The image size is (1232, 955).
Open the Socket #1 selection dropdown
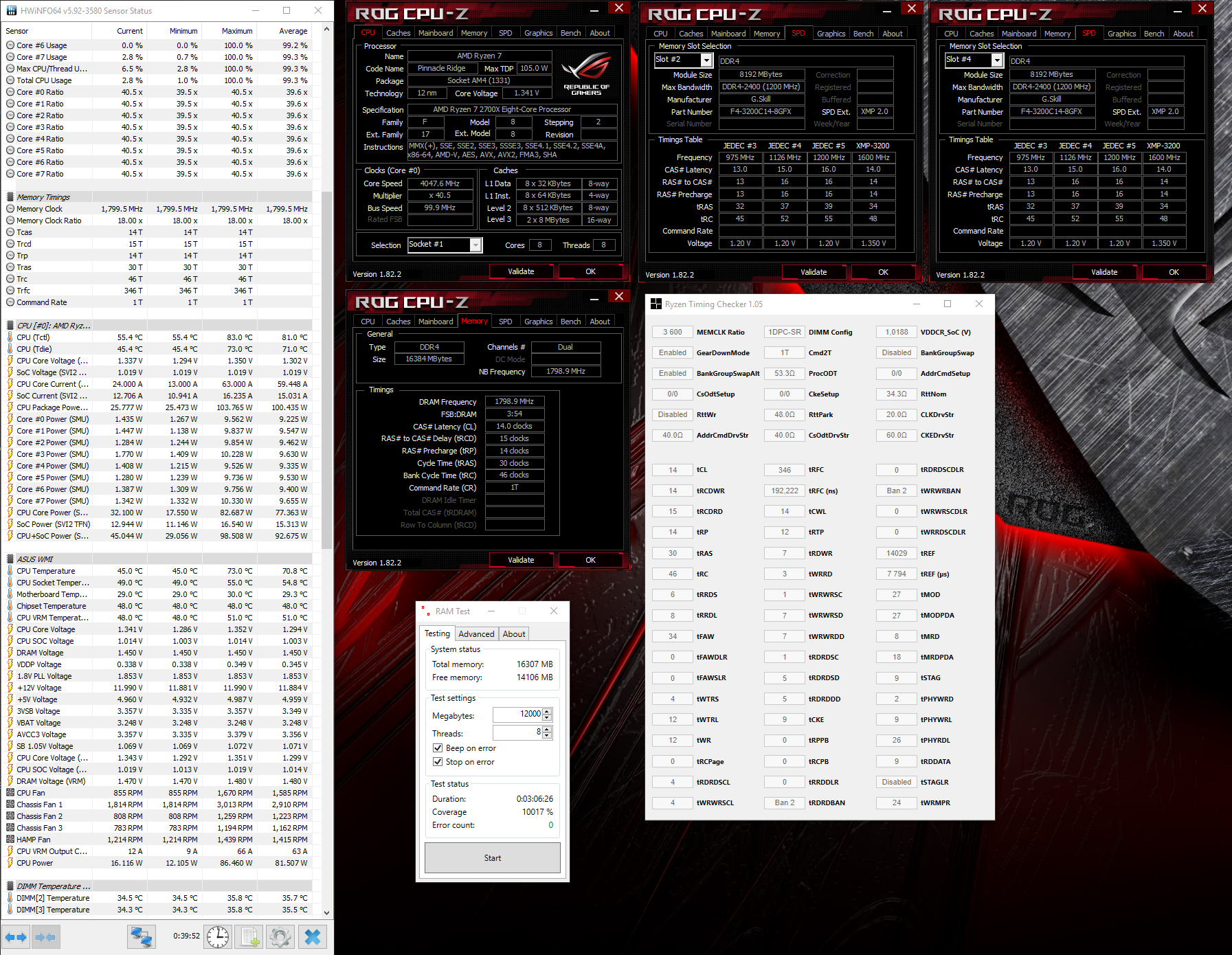(475, 245)
